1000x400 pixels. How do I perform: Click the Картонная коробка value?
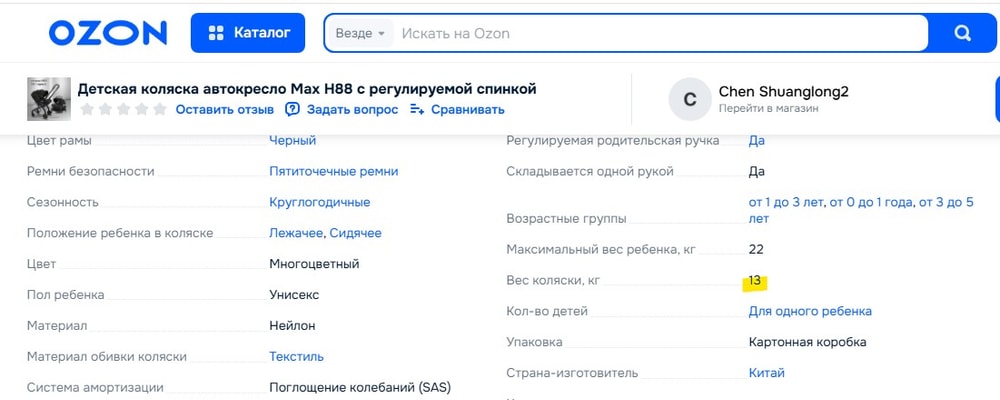(807, 342)
